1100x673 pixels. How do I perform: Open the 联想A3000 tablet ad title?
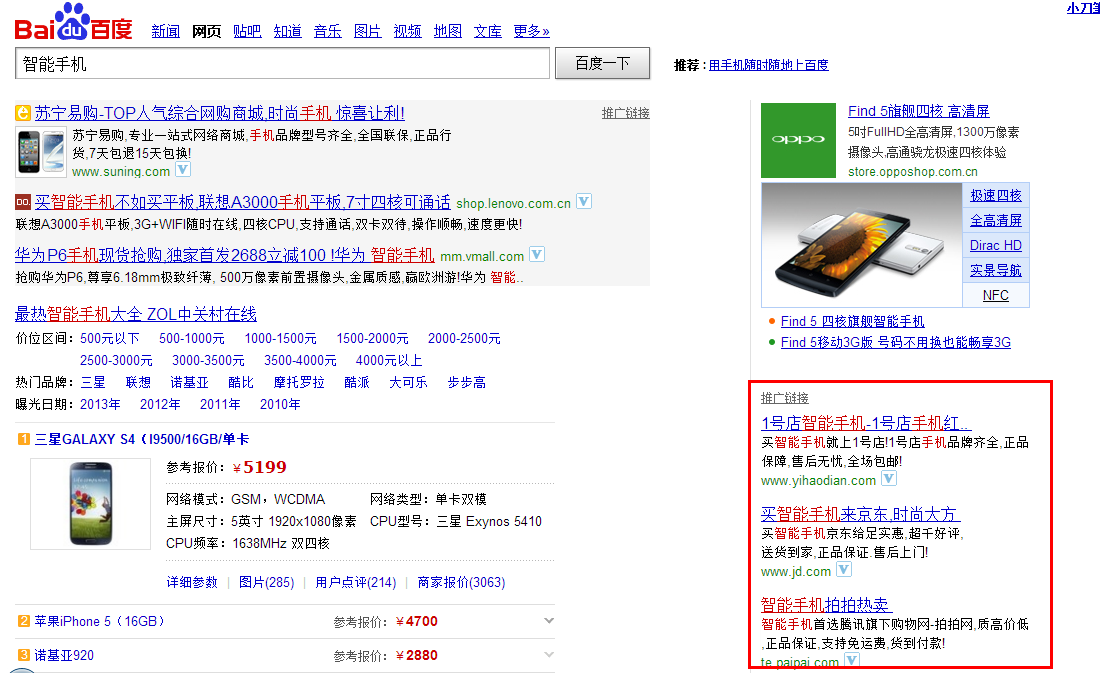tap(243, 202)
